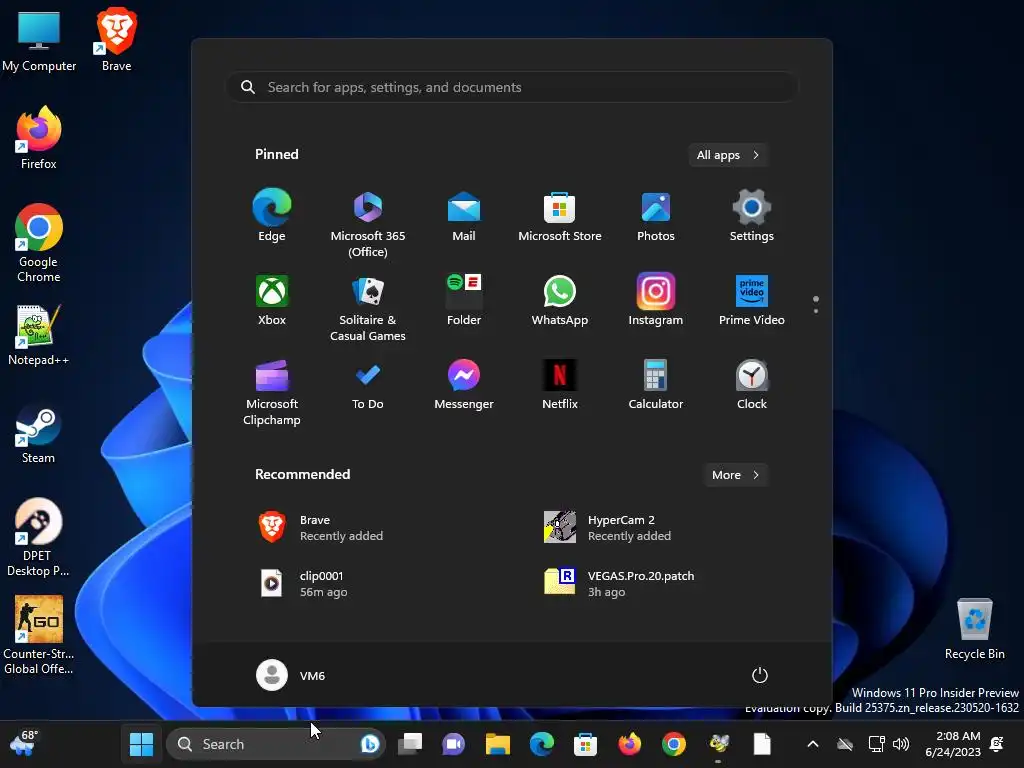Open the pinned Folder group
Viewport: 1024px width, 768px height.
pyautogui.click(x=464, y=300)
